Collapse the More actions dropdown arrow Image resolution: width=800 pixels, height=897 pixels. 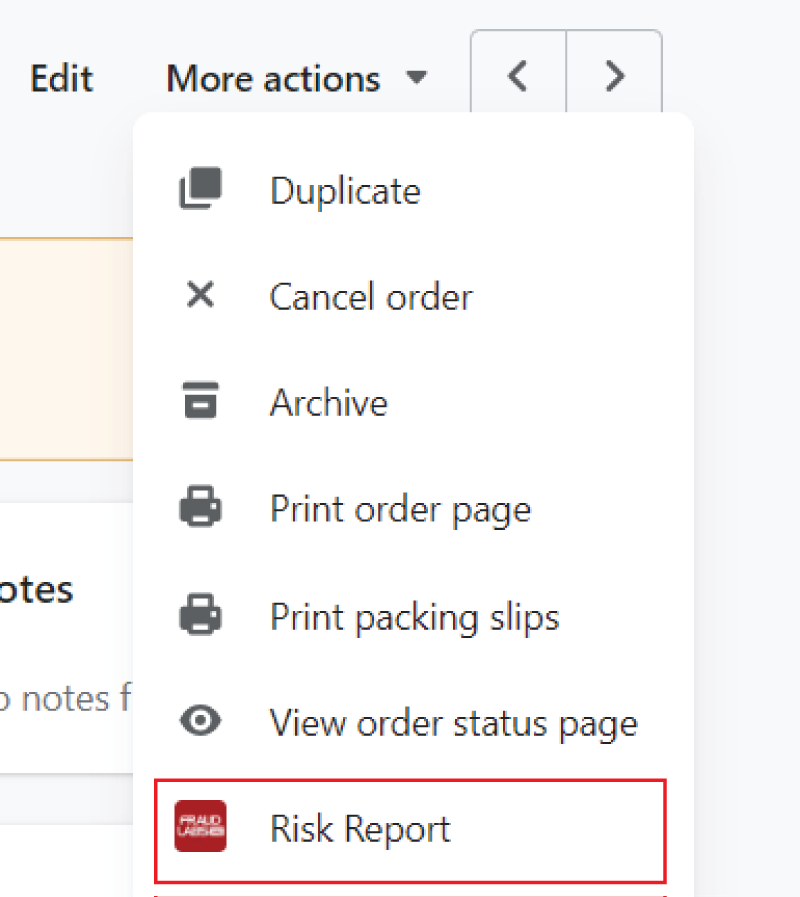(x=416, y=77)
